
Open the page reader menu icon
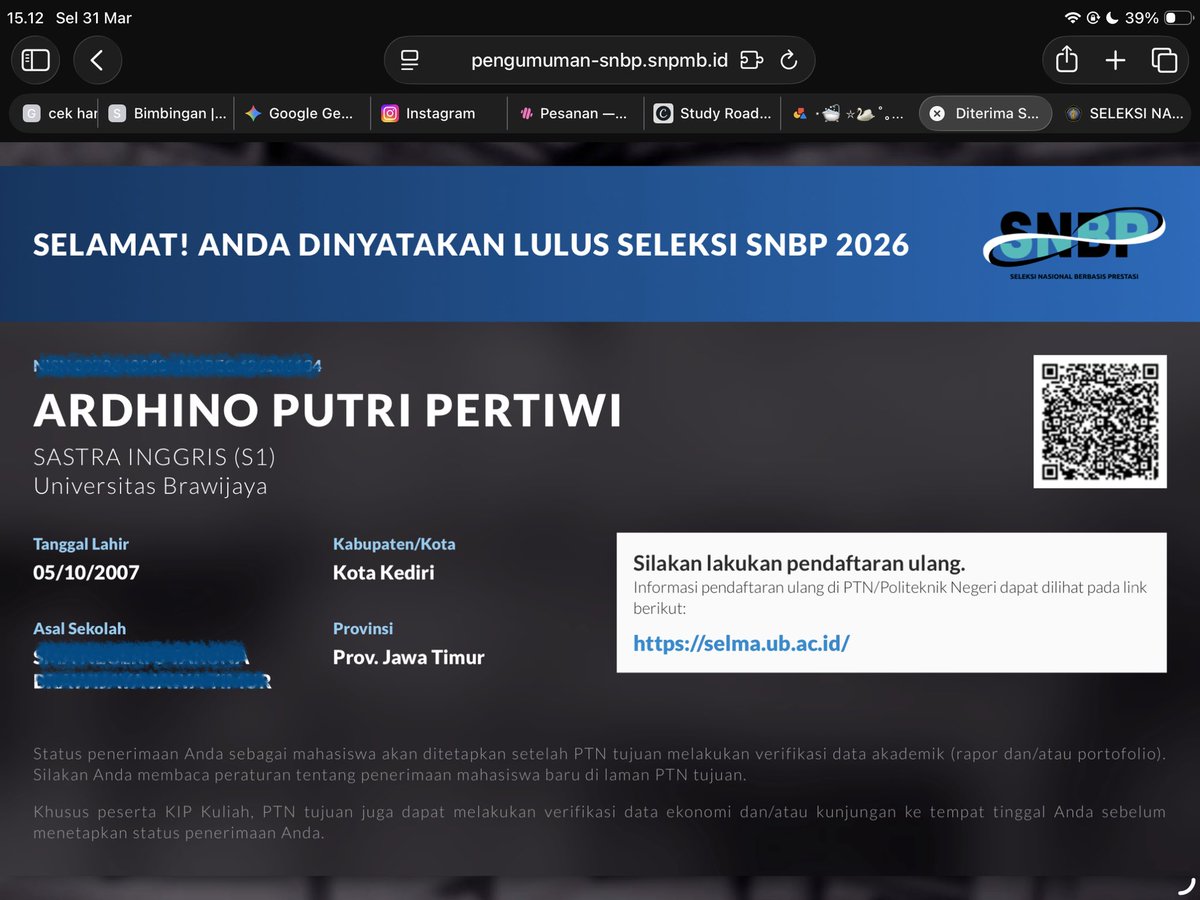[409, 61]
